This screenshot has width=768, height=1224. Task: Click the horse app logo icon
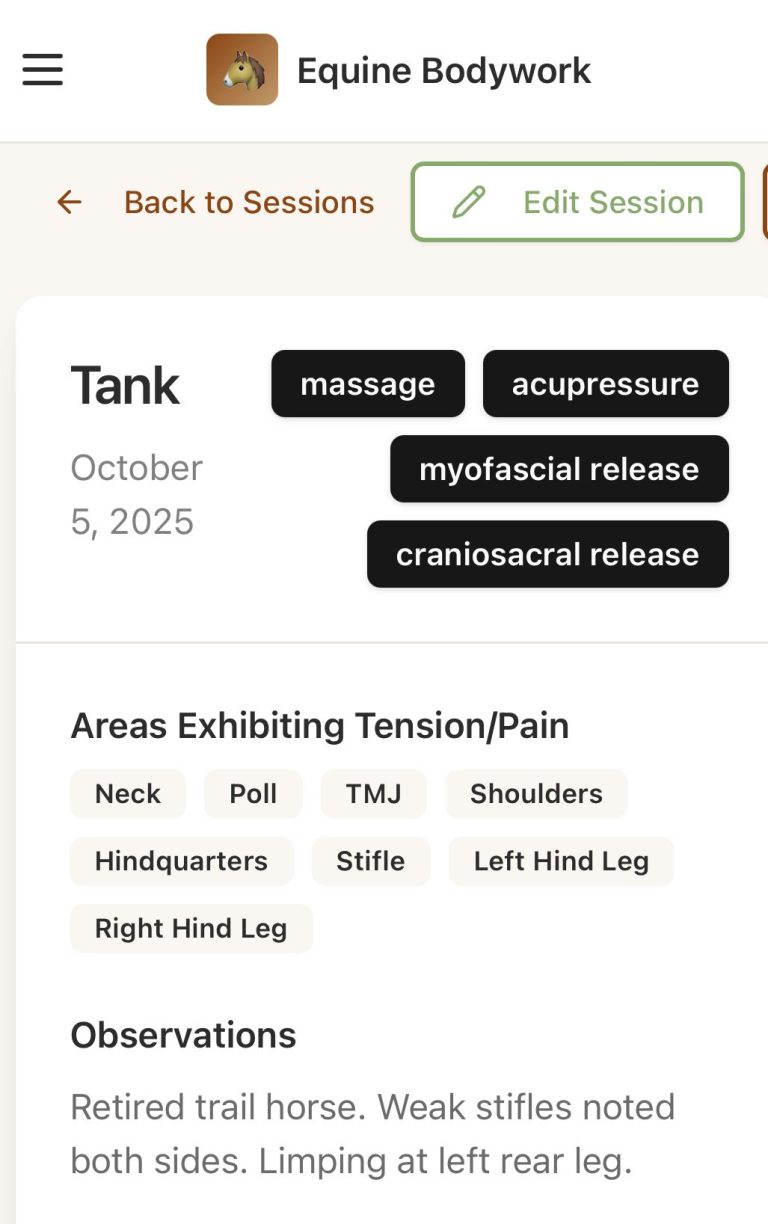[x=242, y=70]
